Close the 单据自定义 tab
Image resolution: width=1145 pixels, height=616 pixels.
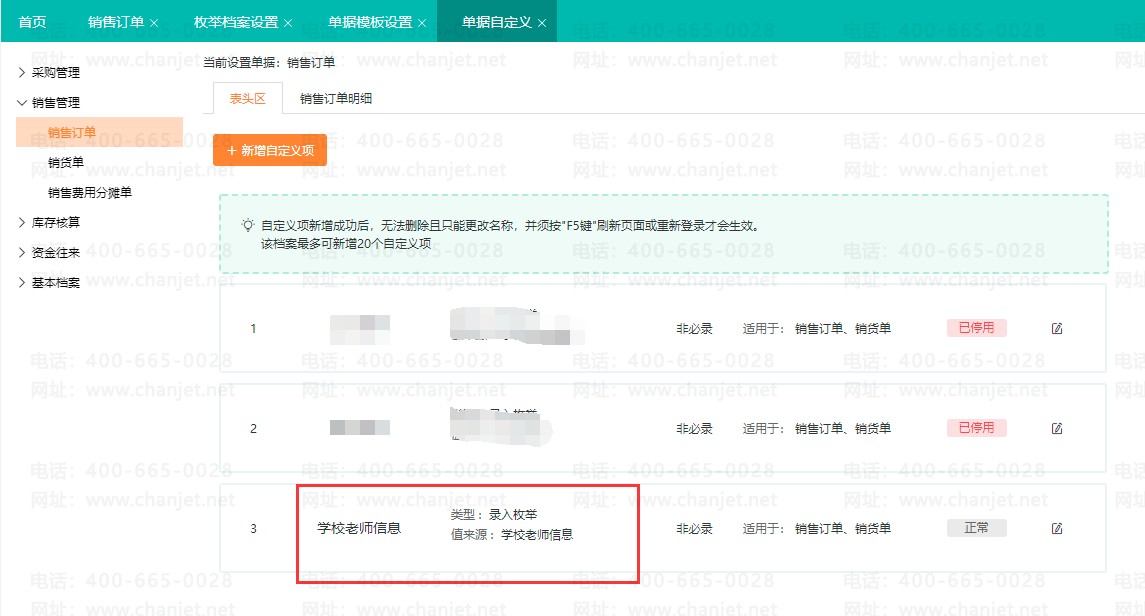coord(542,23)
